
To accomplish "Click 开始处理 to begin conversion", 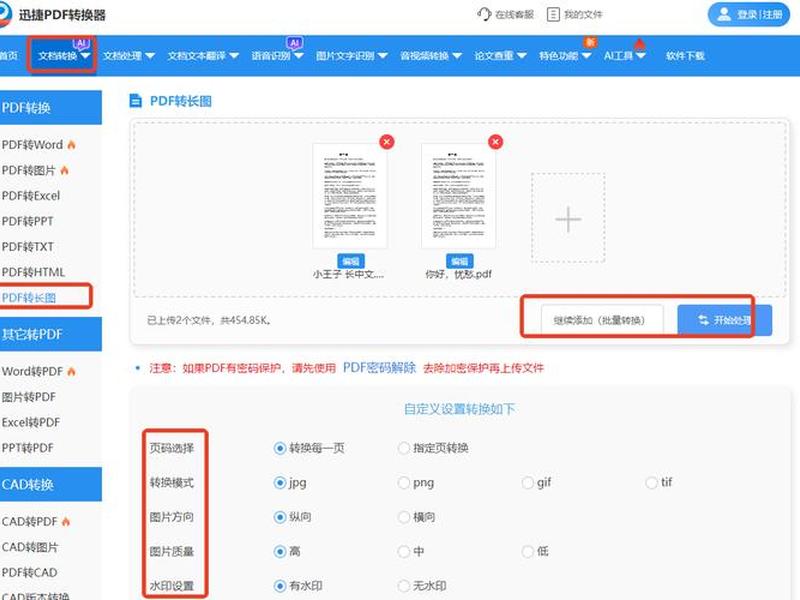I will 724,320.
